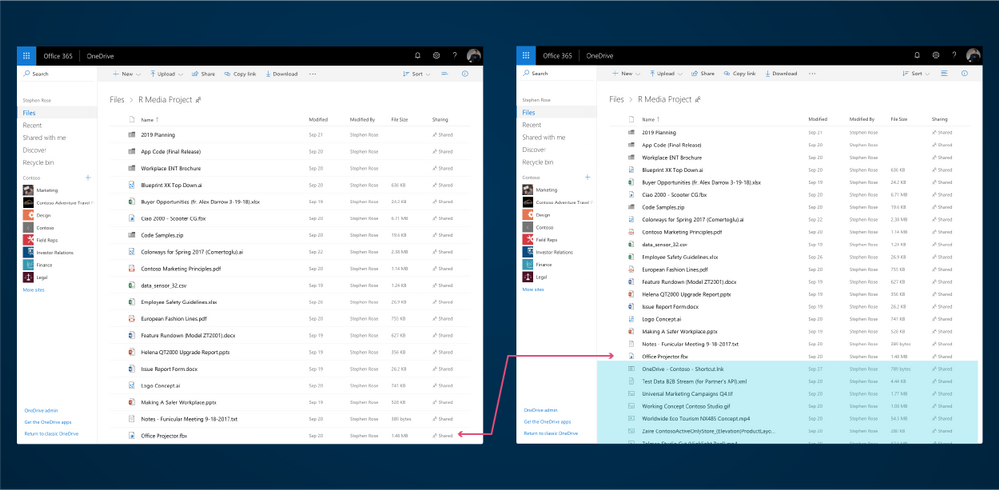This screenshot has width=999, height=490.
Task: Sort by Modified column header, right window
Action: coord(818,119)
